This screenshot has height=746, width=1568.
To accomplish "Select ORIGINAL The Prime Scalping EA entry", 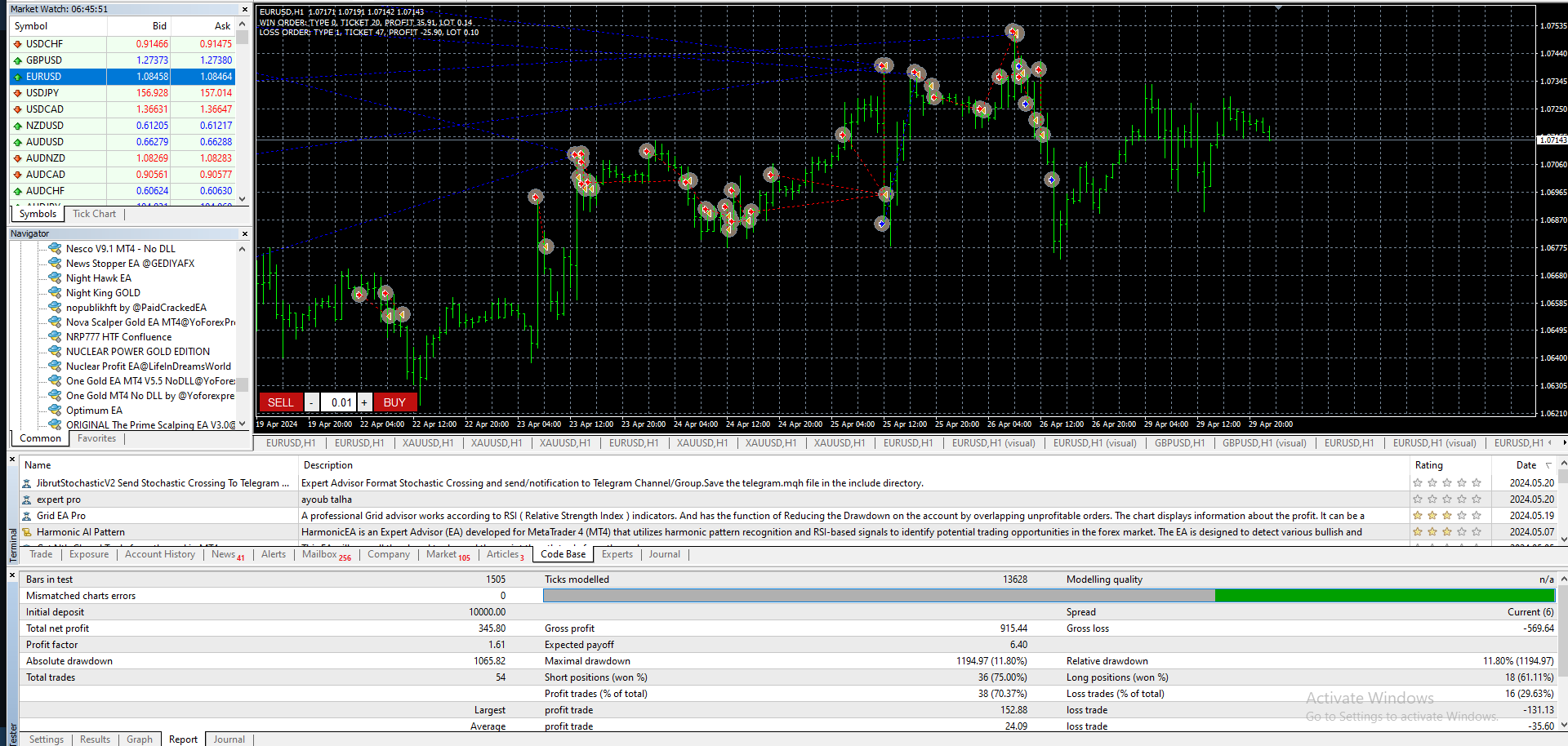I will (151, 424).
